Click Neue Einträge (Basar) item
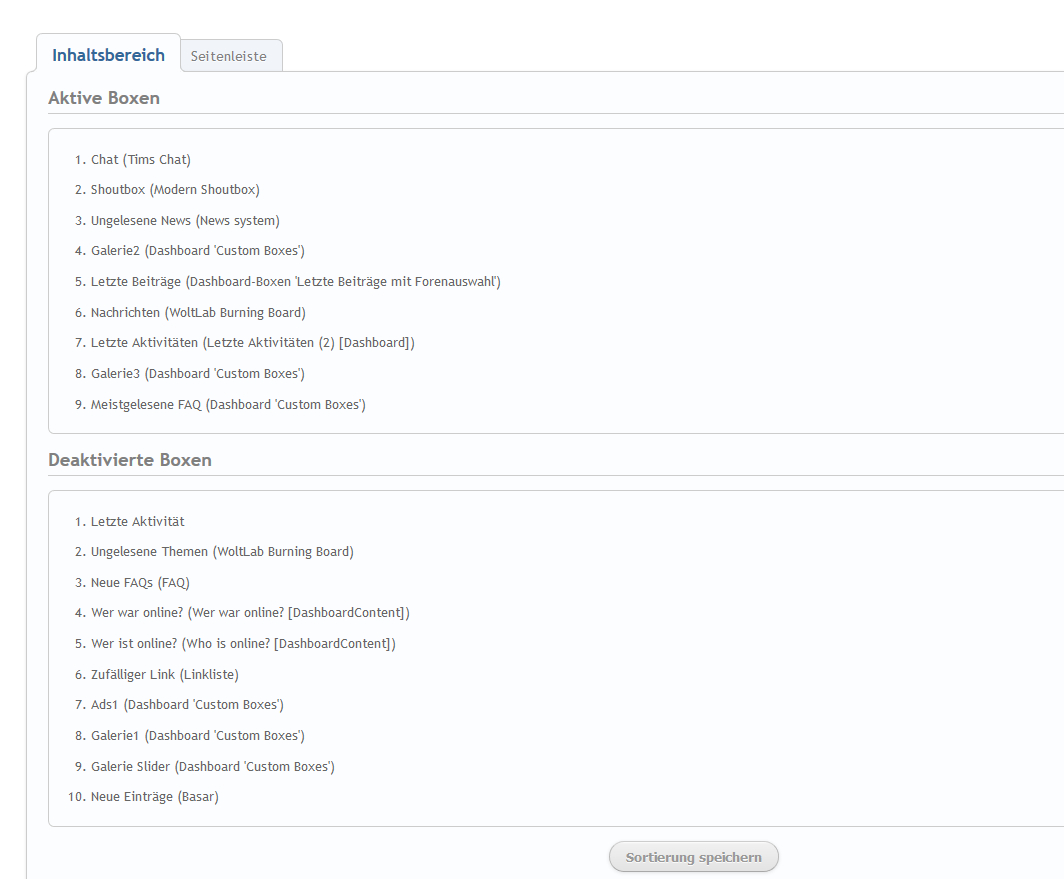Viewport: 1064px width, 879px height. 154,796
